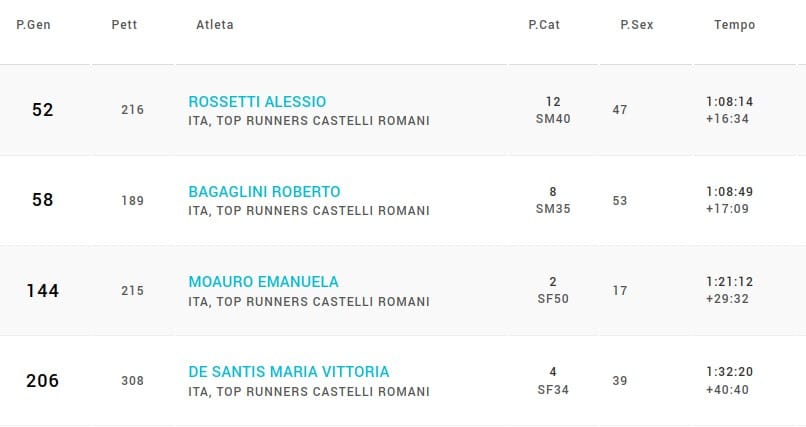Viewport: 806px width, 427px height.
Task: Click the SM40 category cell
Action: [x=552, y=119]
